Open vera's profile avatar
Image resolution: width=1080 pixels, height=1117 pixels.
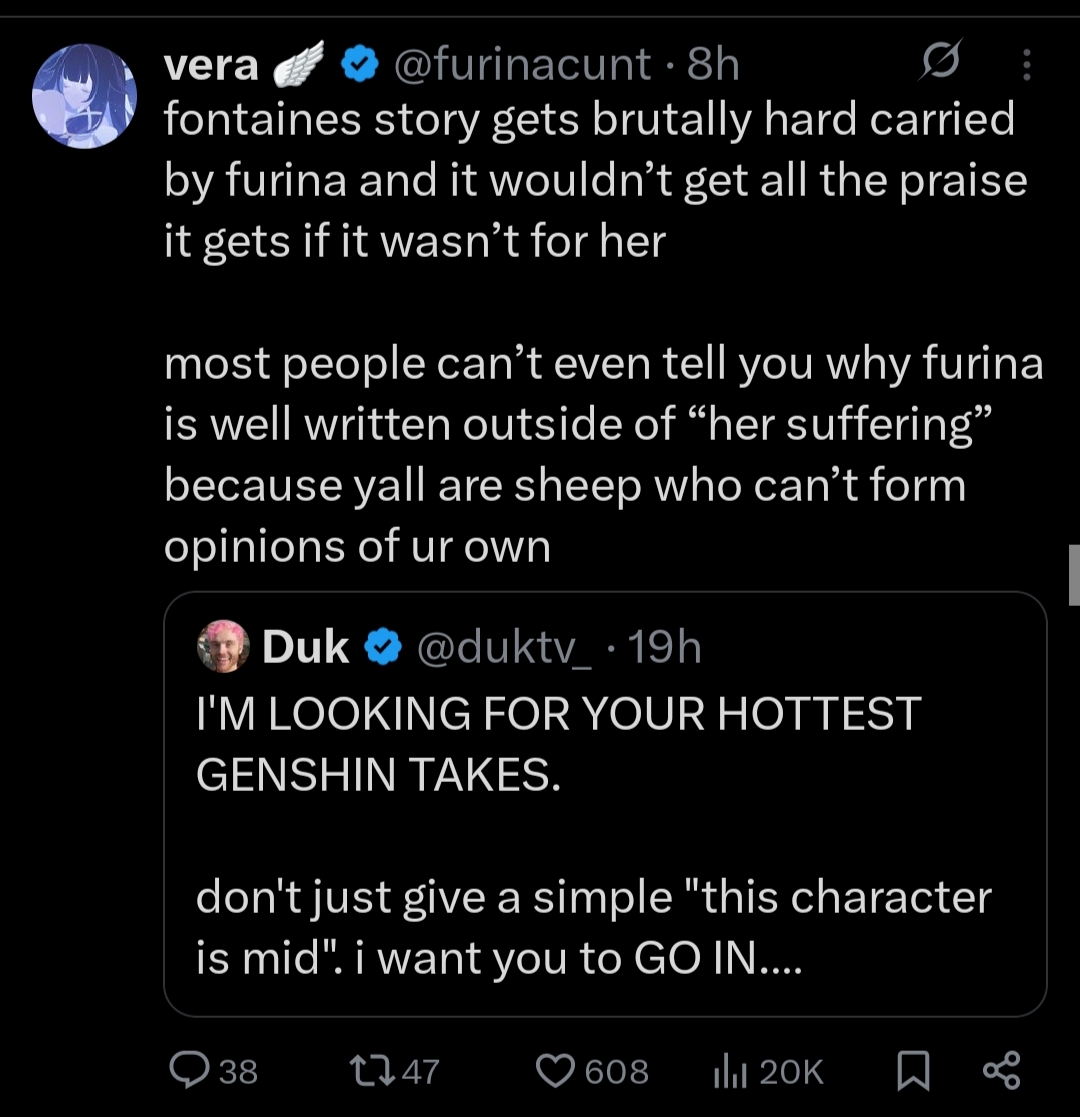click(84, 96)
